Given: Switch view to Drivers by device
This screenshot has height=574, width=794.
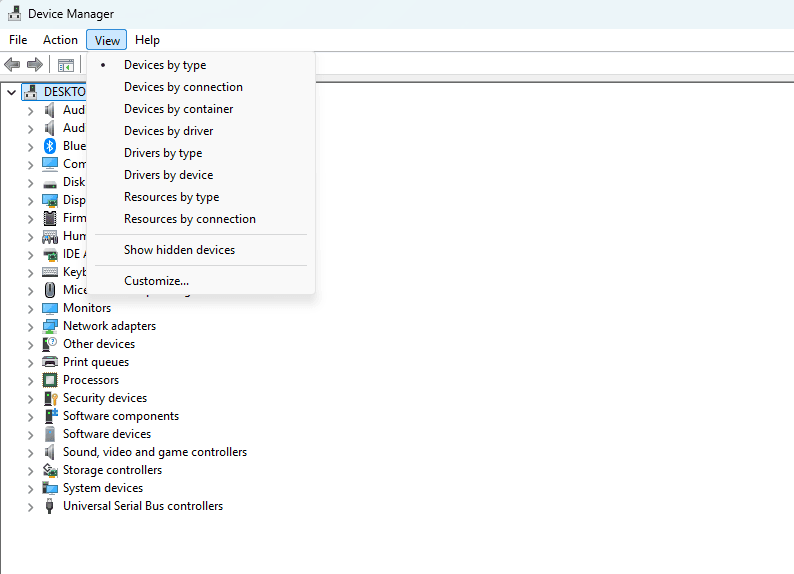Looking at the screenshot, I should (x=201, y=175).
